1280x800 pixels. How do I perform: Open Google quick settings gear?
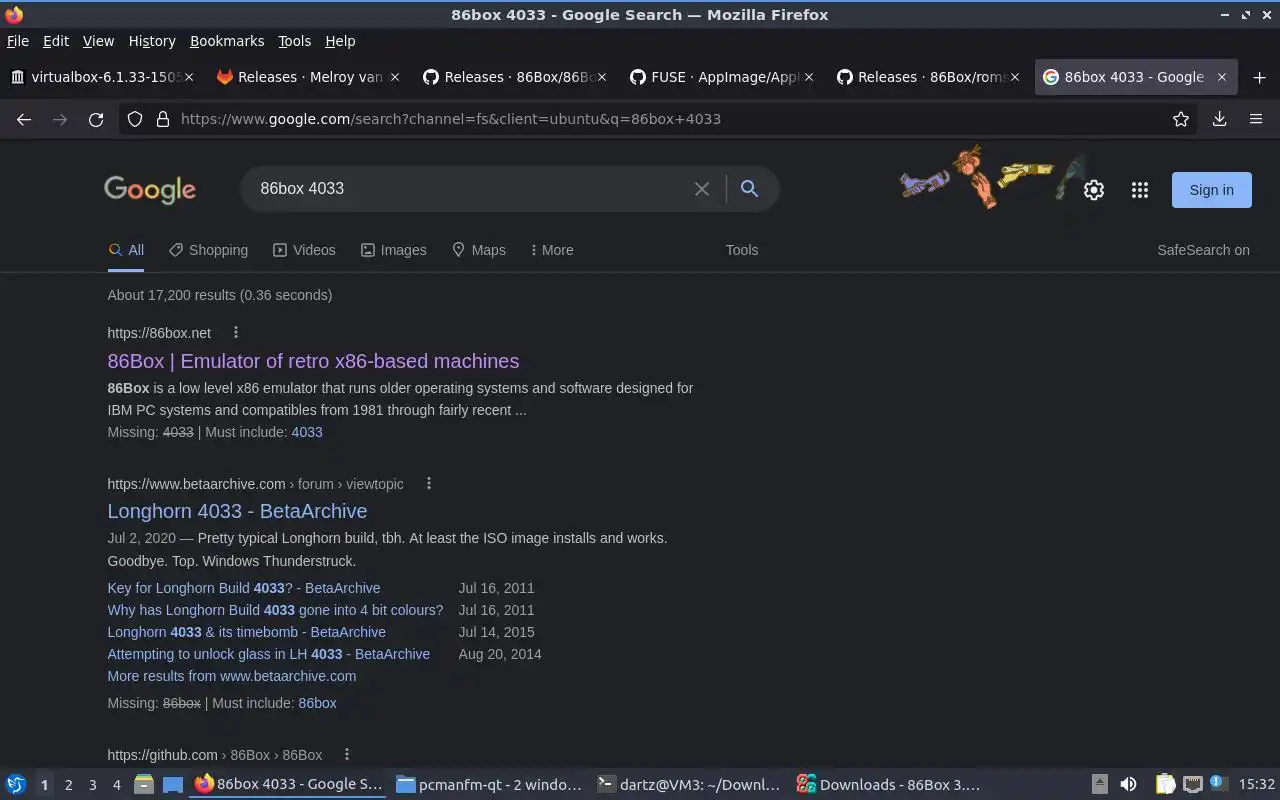pos(1094,190)
